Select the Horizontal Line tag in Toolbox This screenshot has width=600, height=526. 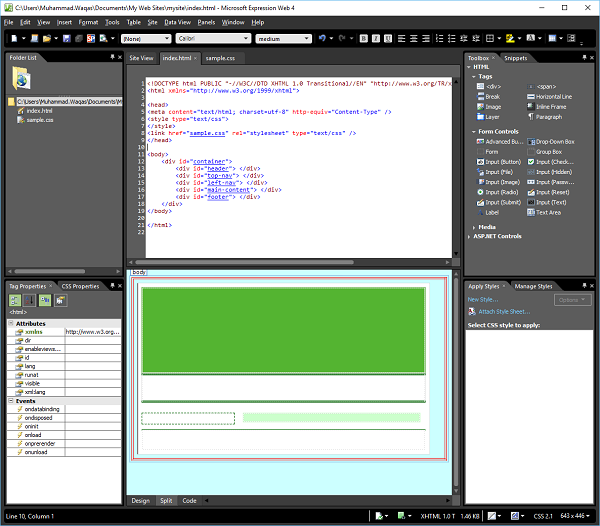pyautogui.click(x=555, y=96)
